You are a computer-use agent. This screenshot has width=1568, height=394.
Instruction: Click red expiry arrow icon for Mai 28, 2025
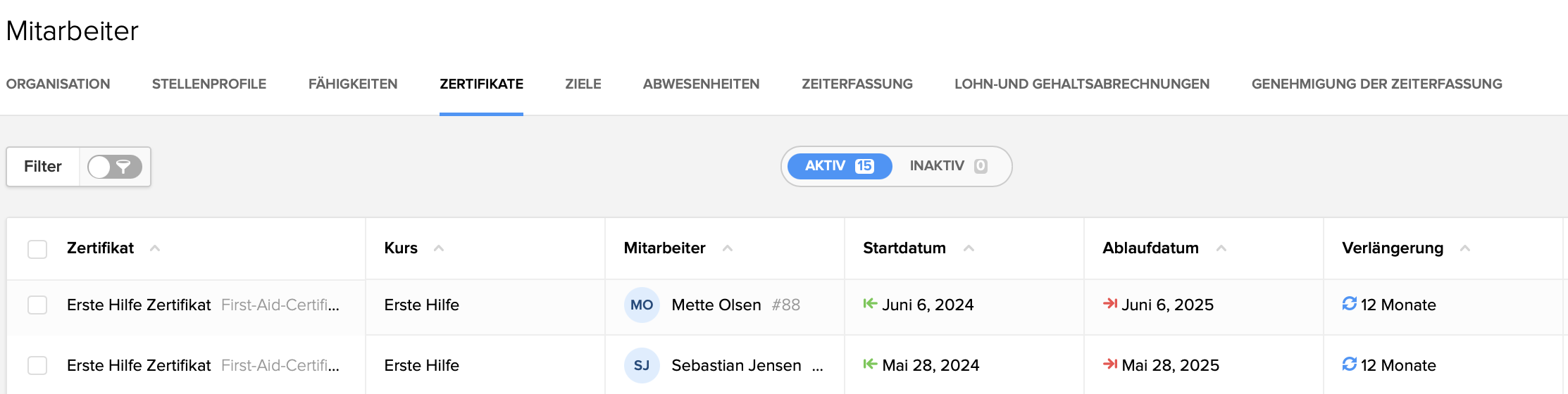click(x=1109, y=364)
